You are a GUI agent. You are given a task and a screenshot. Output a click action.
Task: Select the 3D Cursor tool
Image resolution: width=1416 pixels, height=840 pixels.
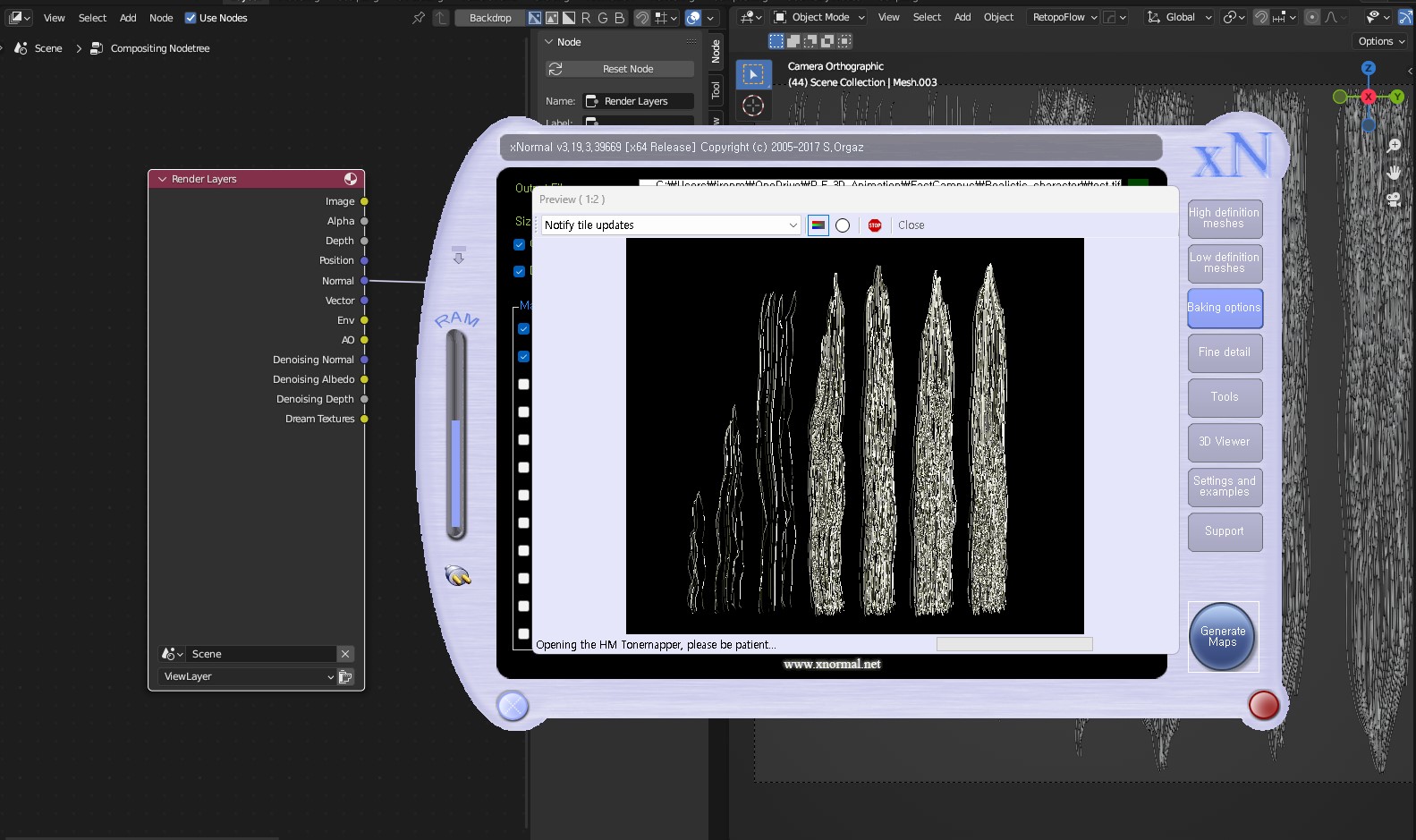pos(753,106)
